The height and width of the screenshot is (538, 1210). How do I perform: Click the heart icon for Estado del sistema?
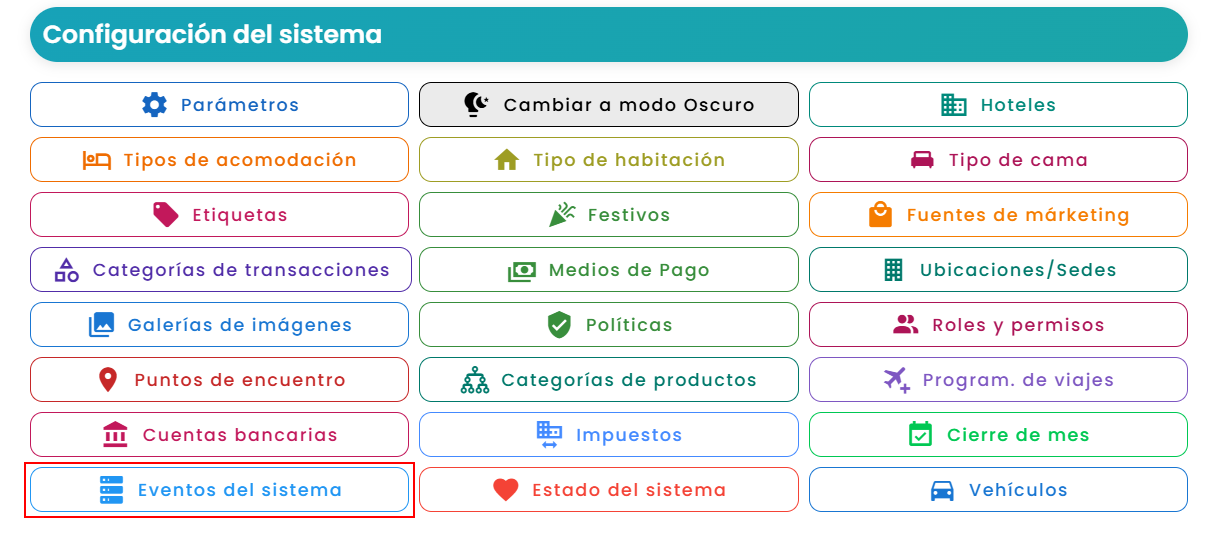506,490
